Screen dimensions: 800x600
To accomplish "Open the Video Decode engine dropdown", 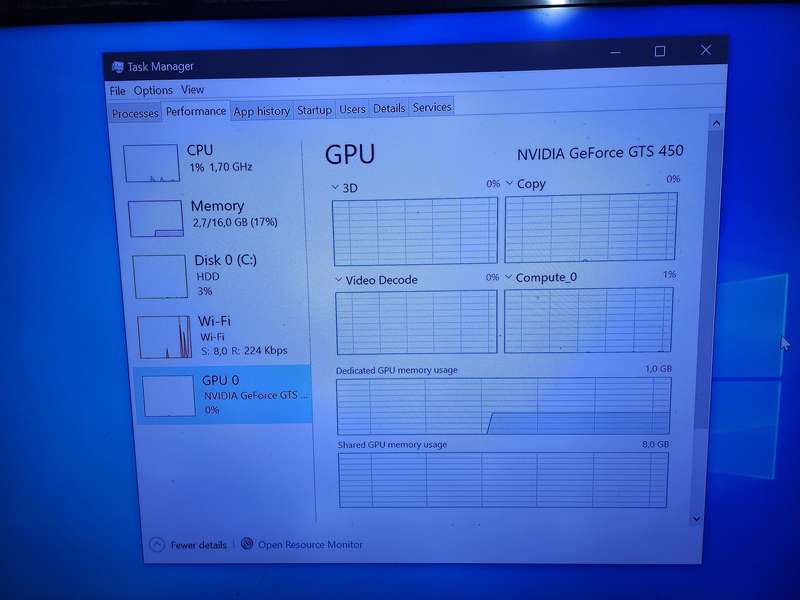I will (338, 280).
